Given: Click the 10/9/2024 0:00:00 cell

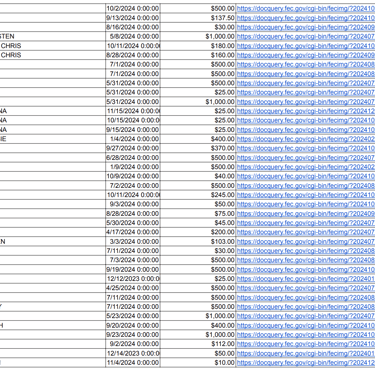Looking at the screenshot, I should point(133,176).
